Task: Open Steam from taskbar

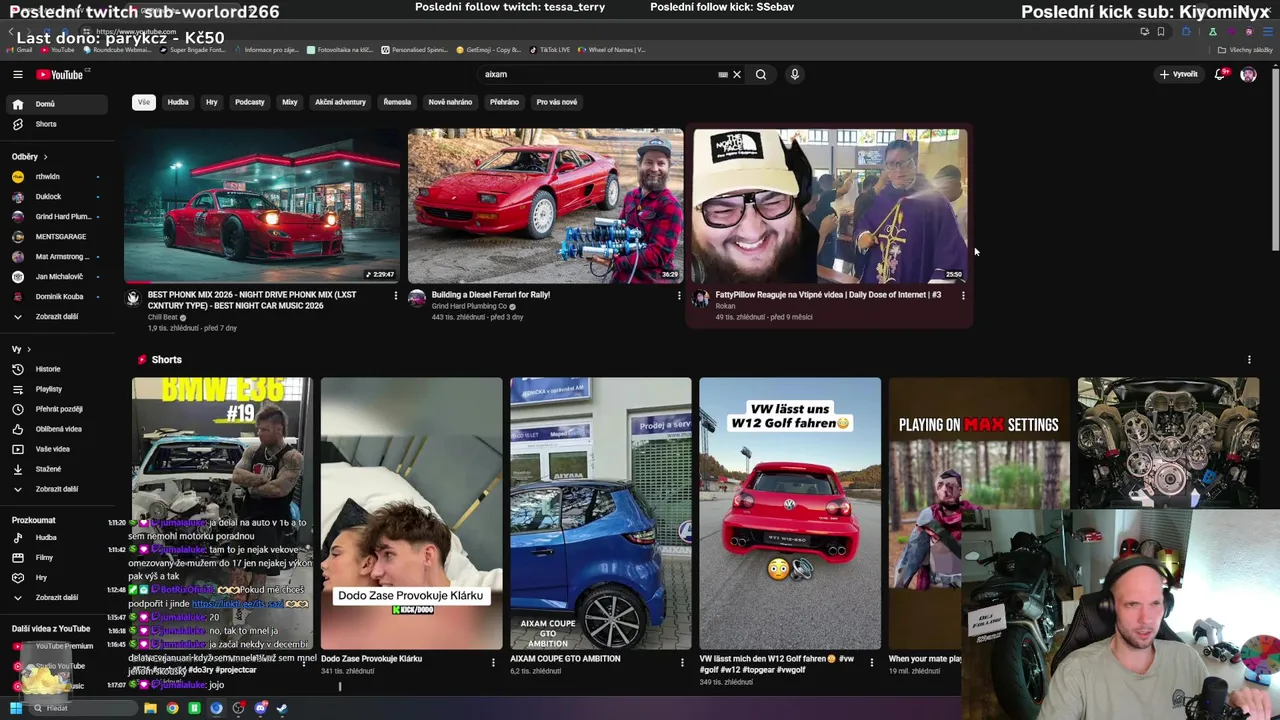Action: pyautogui.click(x=282, y=708)
